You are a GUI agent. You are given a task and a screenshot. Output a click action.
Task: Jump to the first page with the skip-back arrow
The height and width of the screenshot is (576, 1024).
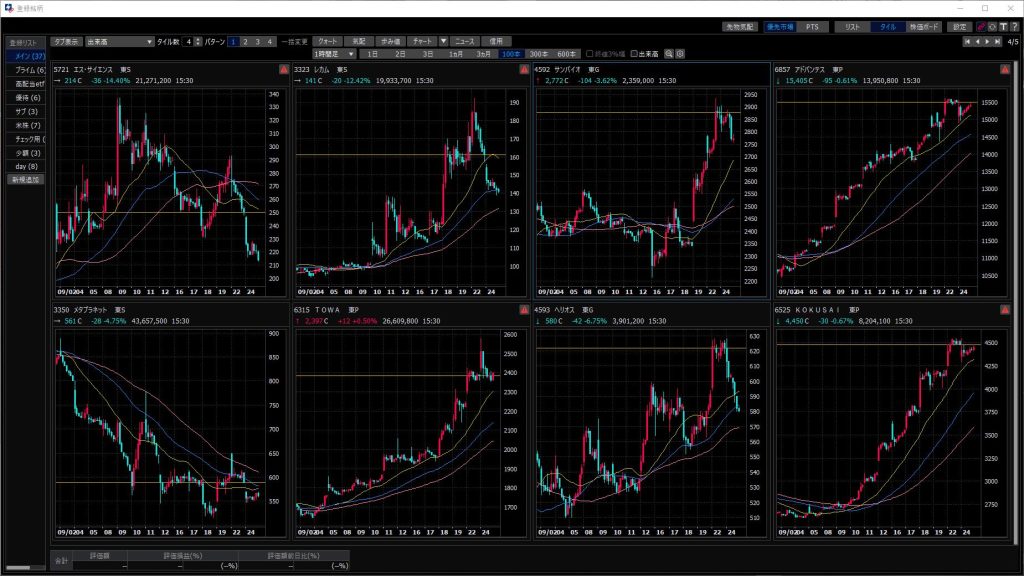[x=966, y=42]
